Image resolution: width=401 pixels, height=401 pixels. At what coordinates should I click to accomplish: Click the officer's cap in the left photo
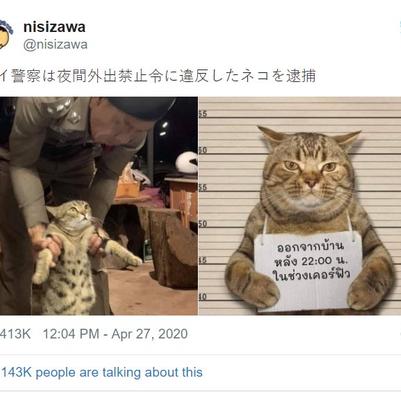142,108
